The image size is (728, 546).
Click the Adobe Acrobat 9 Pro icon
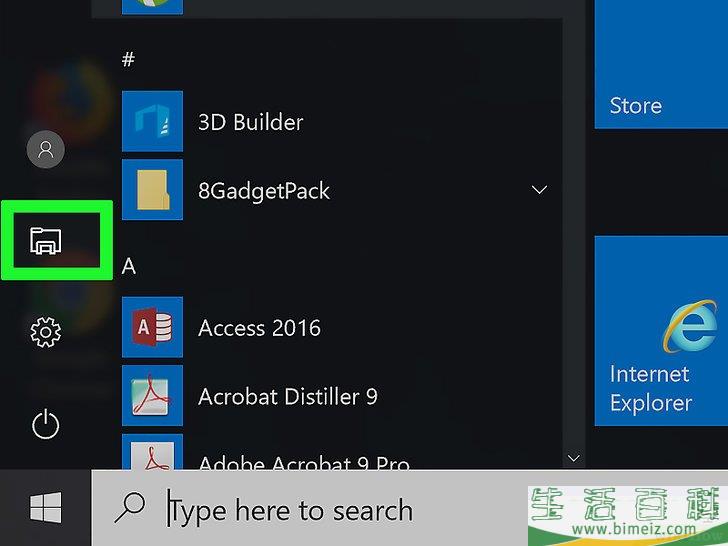(152, 454)
